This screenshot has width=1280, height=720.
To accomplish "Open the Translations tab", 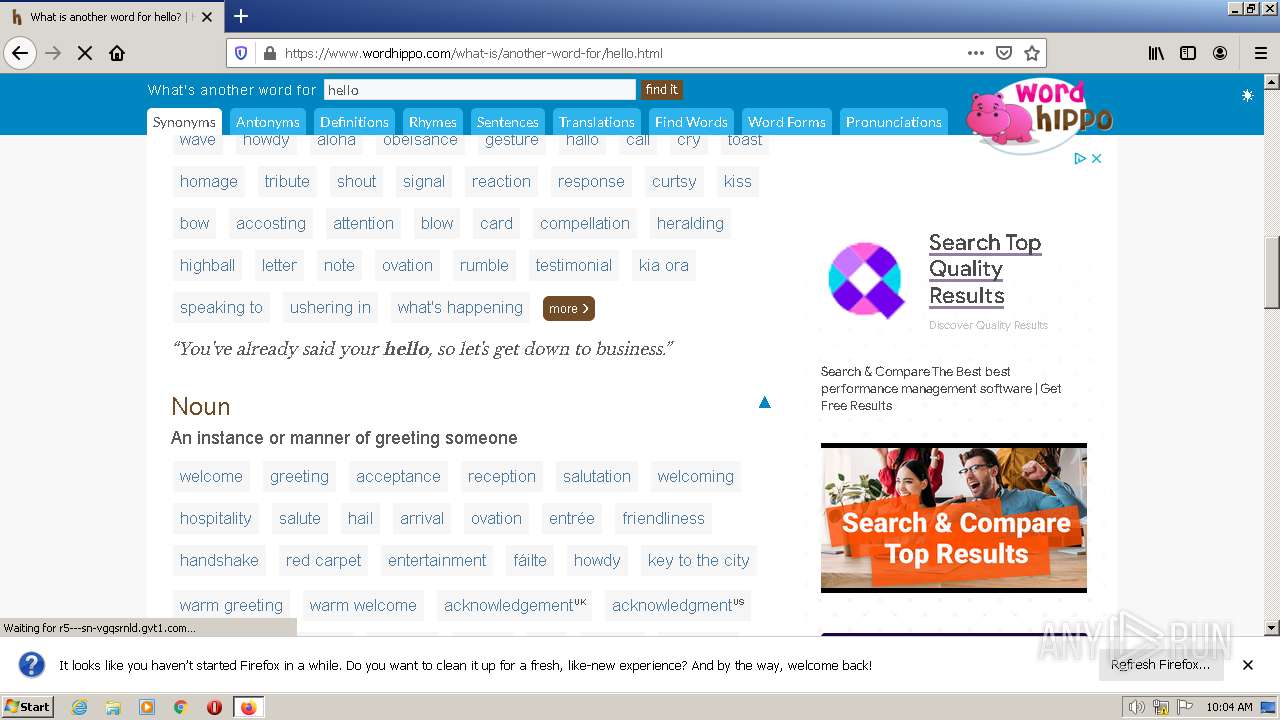I will tap(597, 122).
